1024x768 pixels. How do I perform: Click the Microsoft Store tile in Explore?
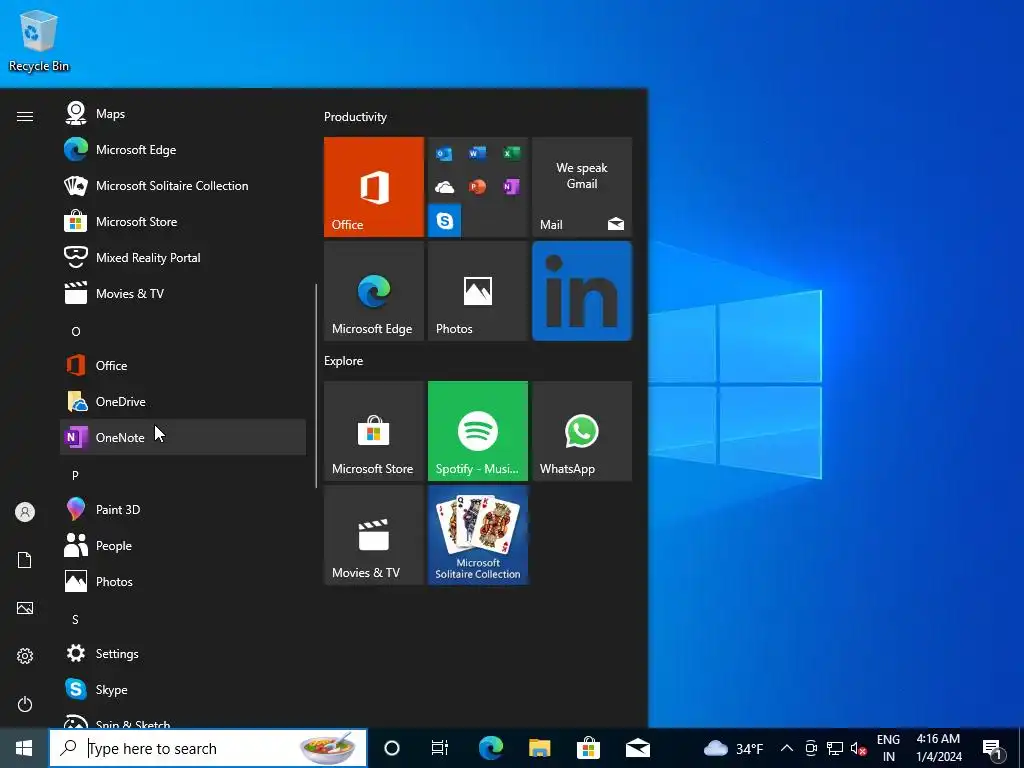pyautogui.click(x=374, y=431)
